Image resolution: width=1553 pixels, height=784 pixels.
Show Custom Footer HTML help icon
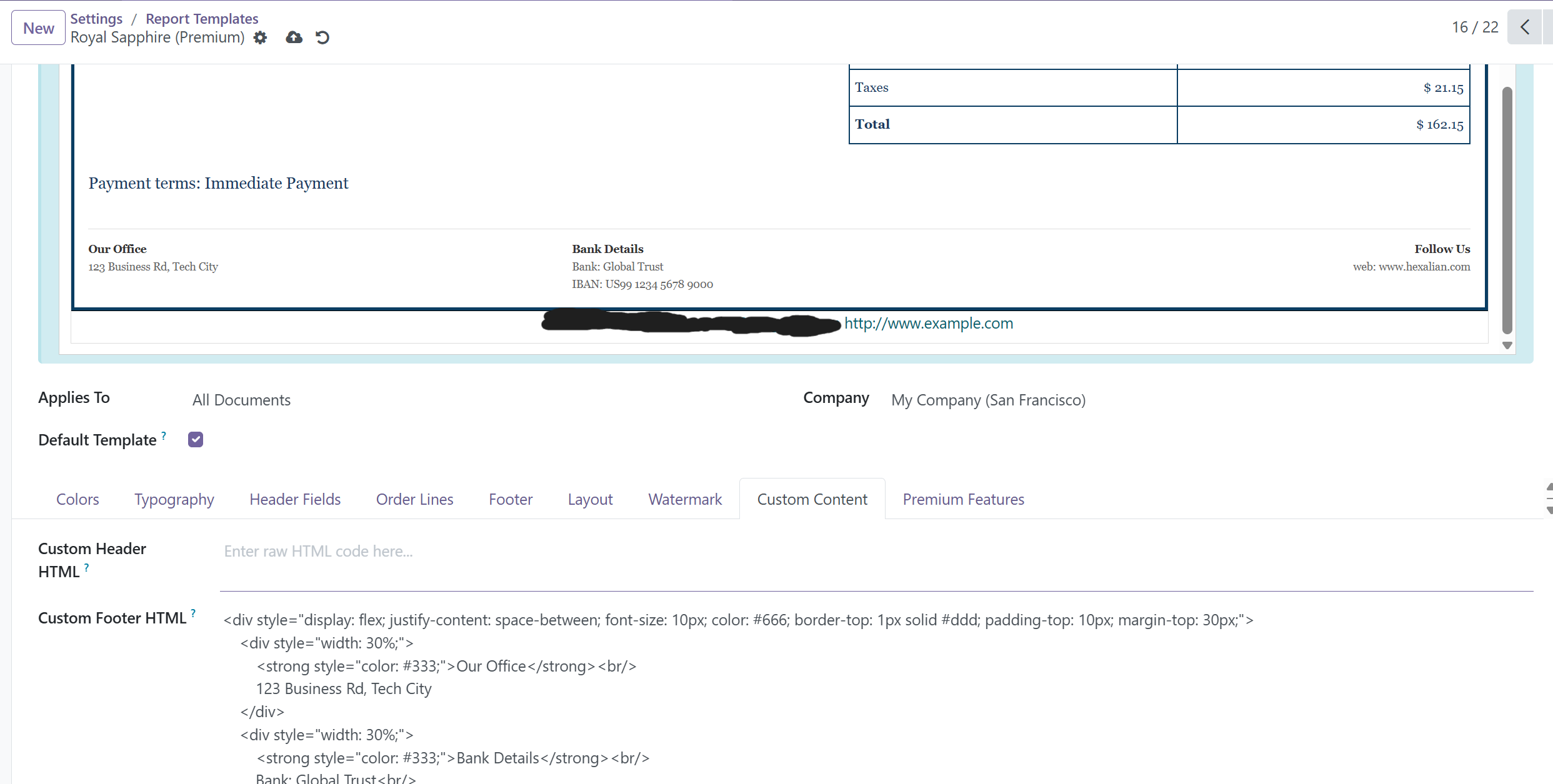193,613
